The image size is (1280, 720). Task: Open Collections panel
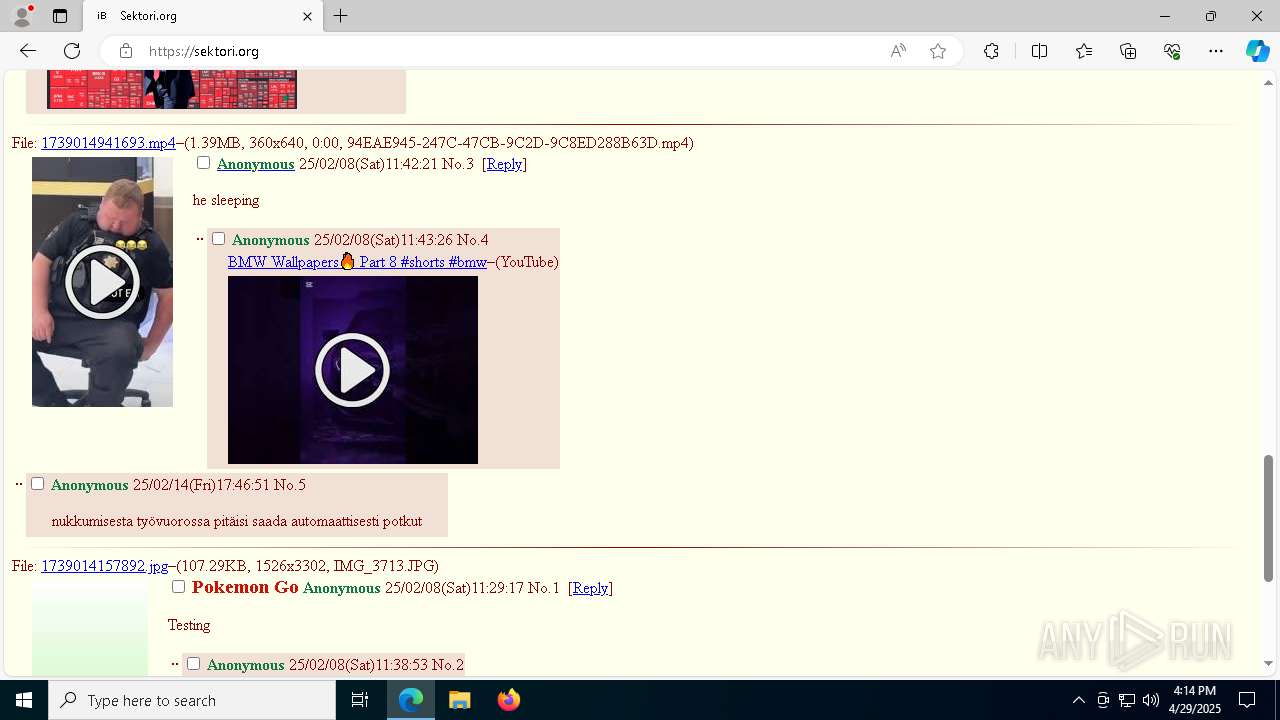pyautogui.click(x=1128, y=51)
